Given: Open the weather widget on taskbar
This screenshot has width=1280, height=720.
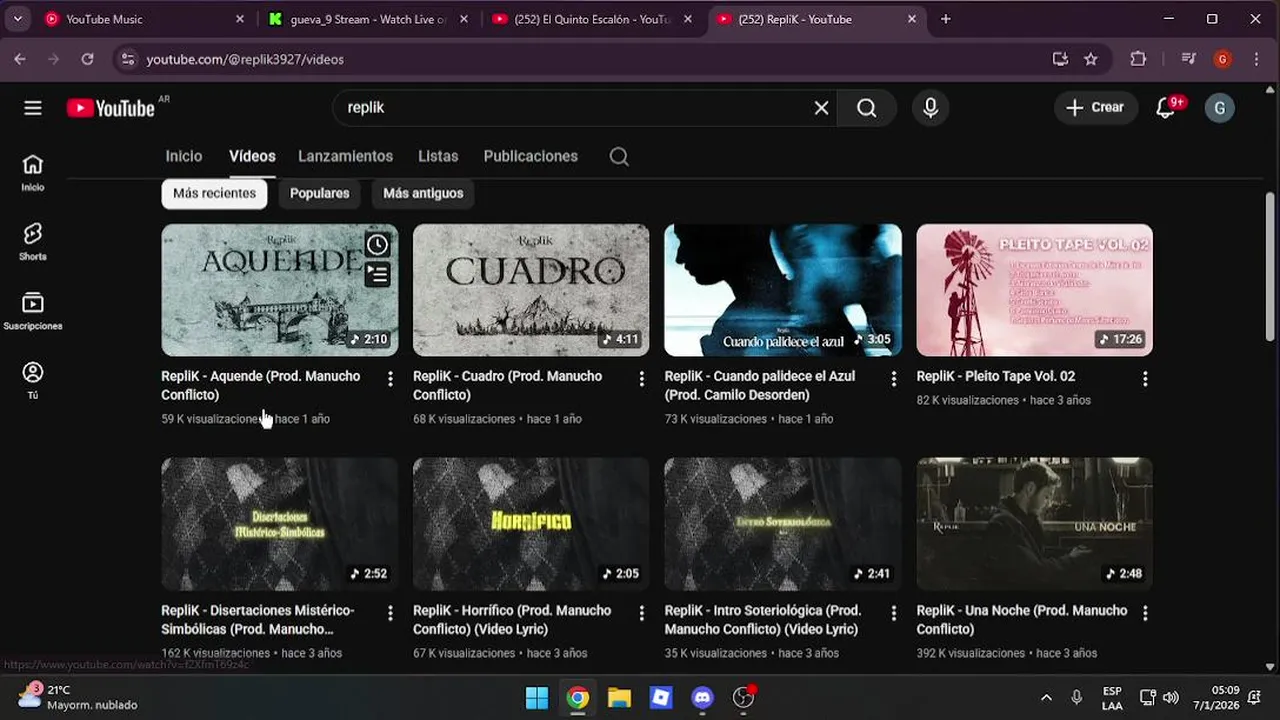Looking at the screenshot, I should (78, 697).
